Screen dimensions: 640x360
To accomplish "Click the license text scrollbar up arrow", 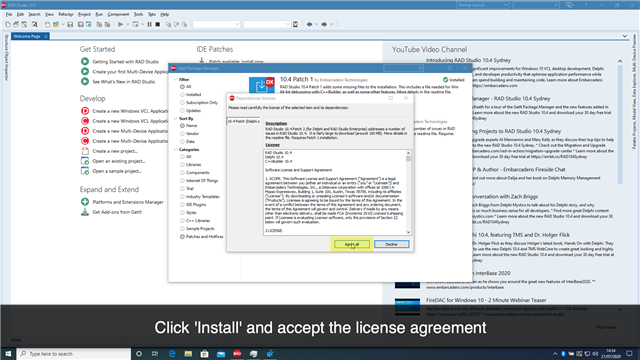I will pyautogui.click(x=408, y=153).
